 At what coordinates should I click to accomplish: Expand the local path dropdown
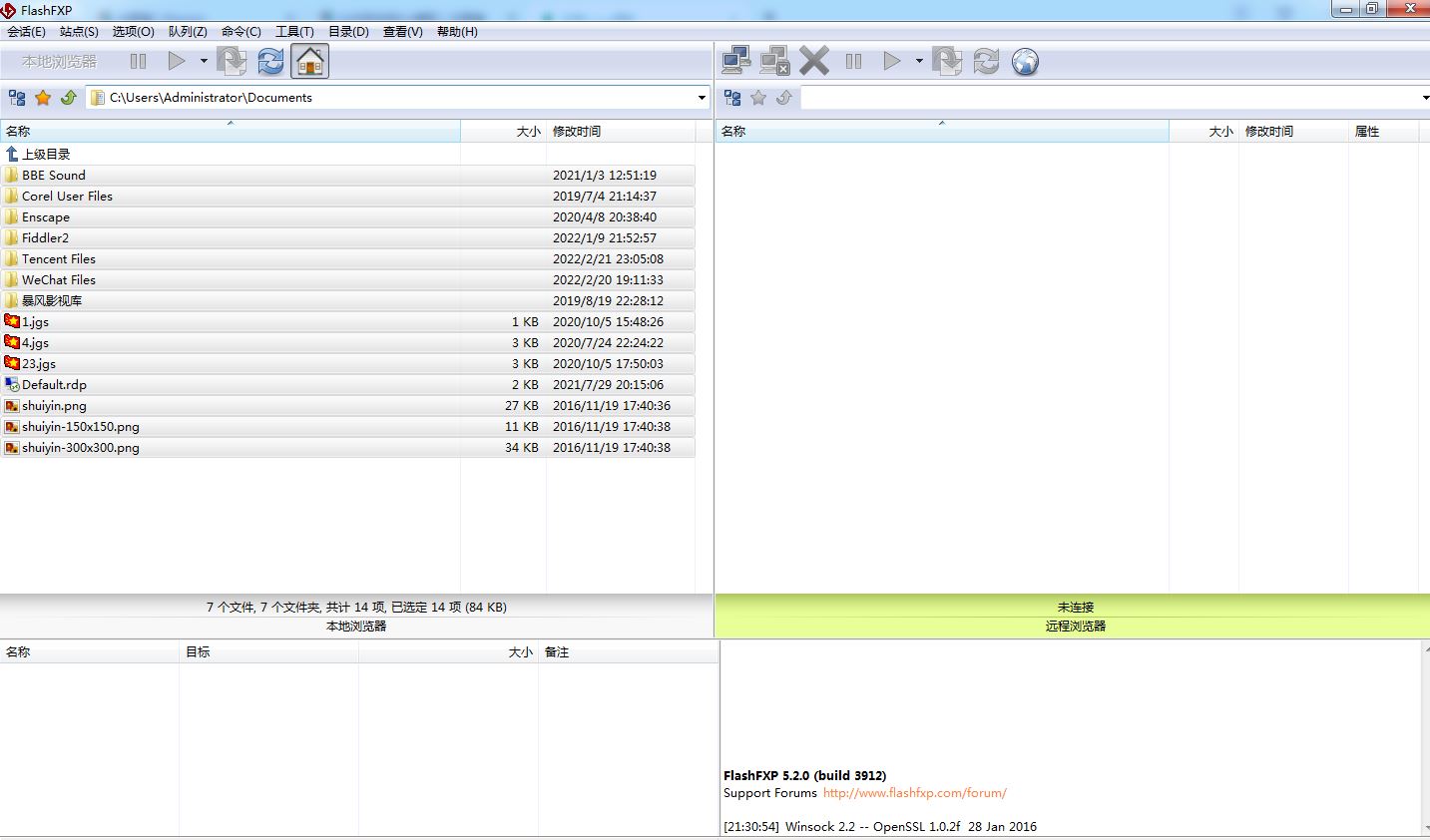pos(702,98)
